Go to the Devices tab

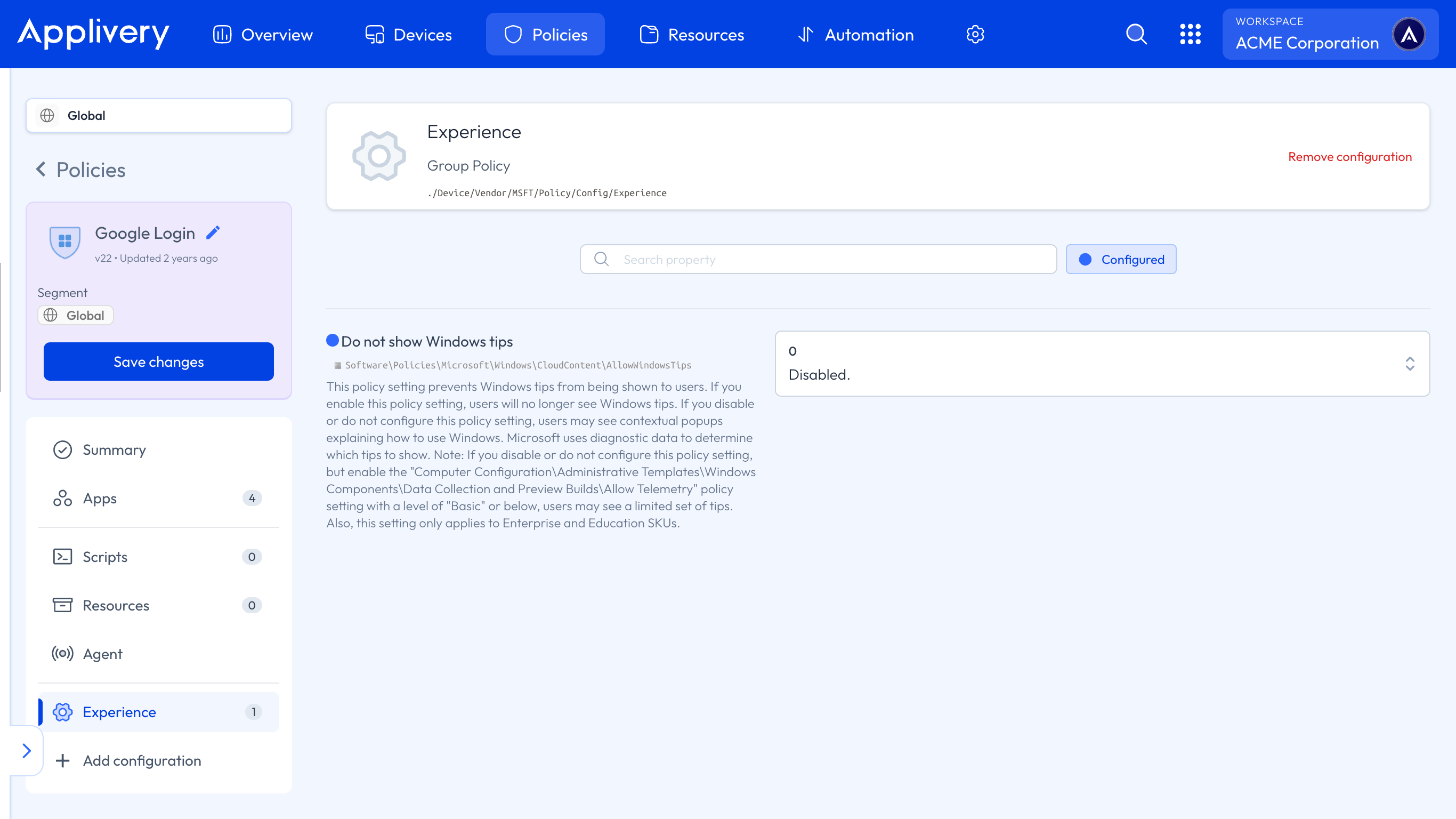(409, 35)
